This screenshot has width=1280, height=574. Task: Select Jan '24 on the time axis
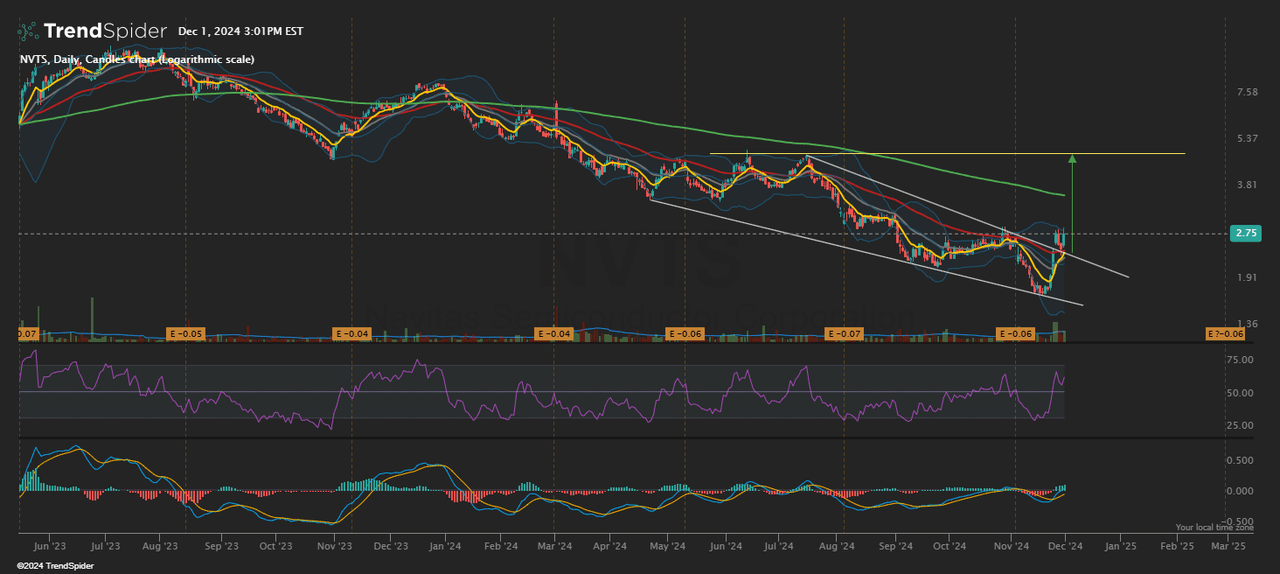point(445,547)
